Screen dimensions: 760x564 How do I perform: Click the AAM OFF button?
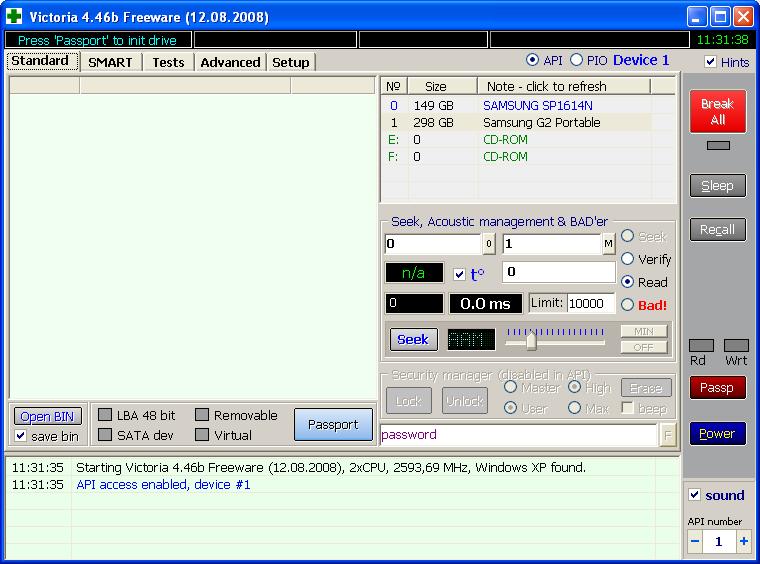point(644,347)
